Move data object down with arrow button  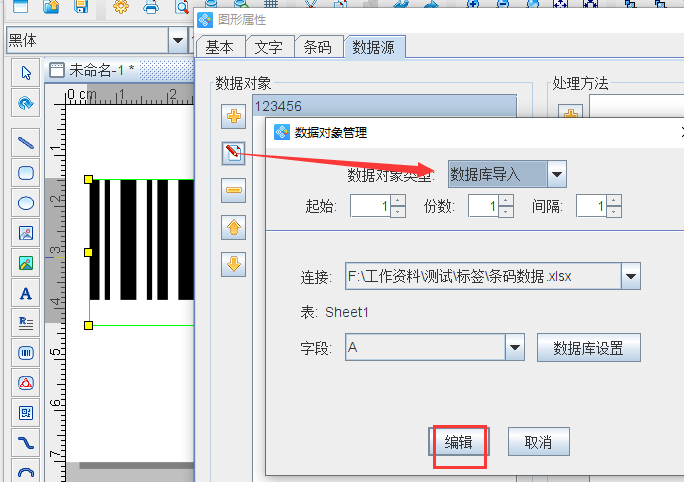coord(233,264)
